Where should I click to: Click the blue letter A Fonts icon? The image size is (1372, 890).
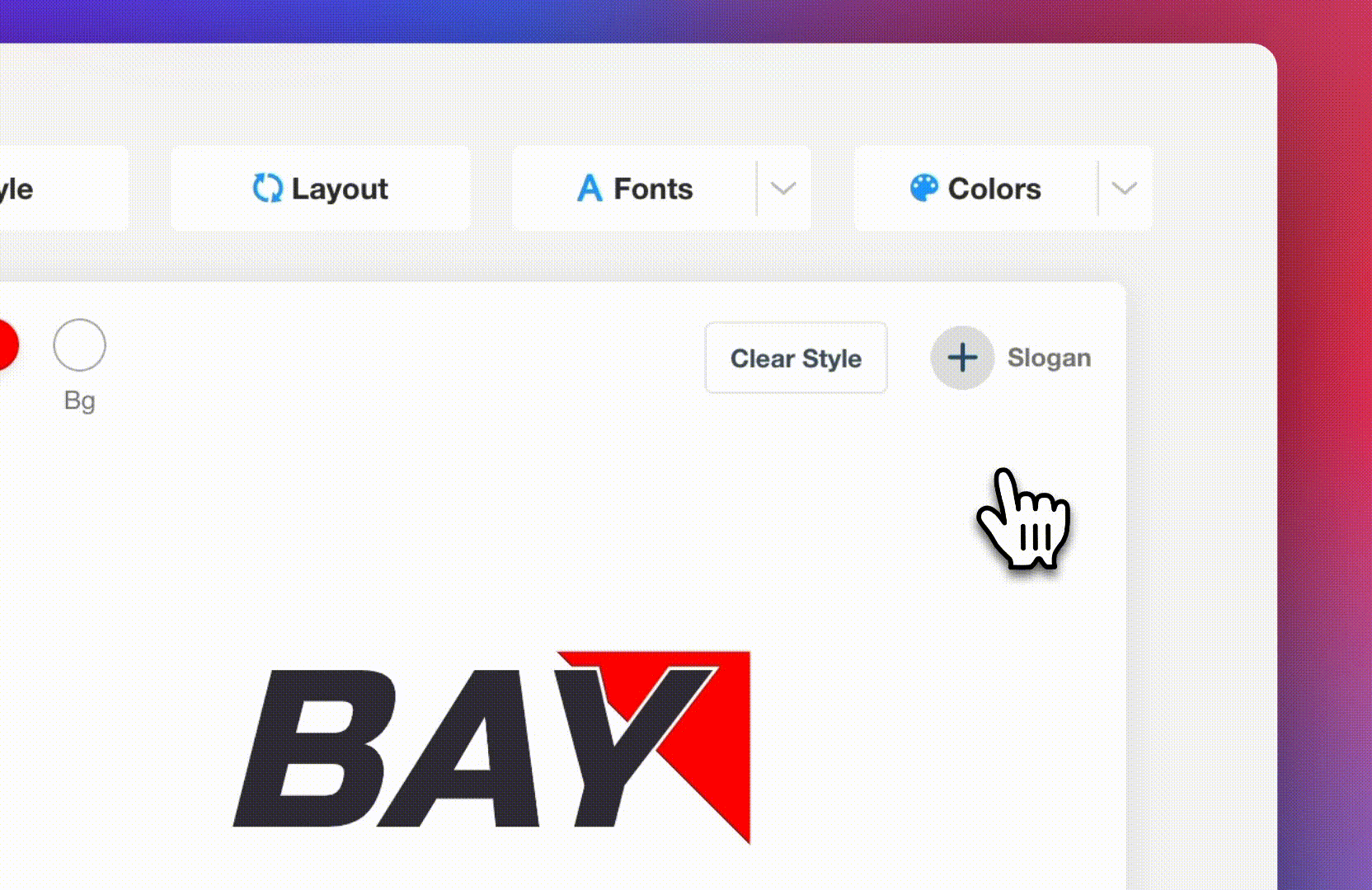(589, 188)
